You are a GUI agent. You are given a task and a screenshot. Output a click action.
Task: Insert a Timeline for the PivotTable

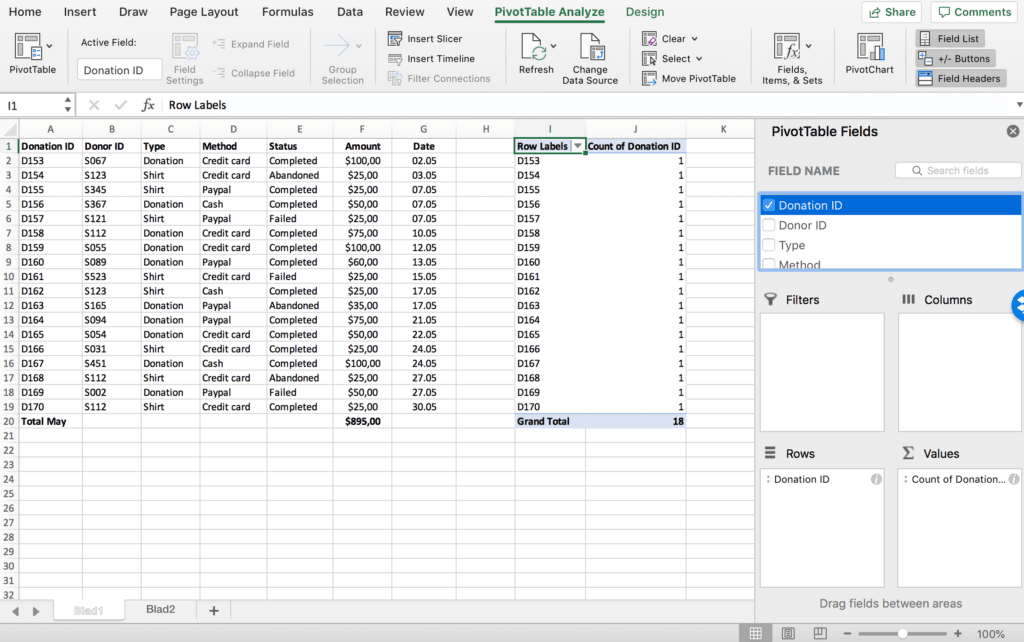441,58
